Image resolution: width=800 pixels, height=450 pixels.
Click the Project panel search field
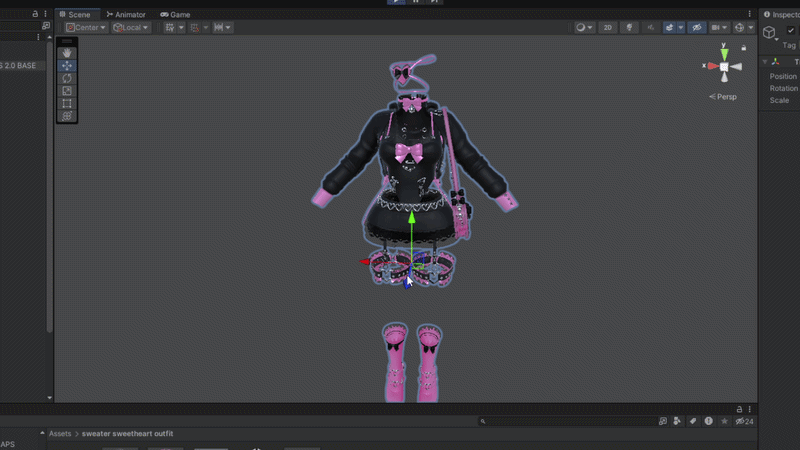[570, 422]
